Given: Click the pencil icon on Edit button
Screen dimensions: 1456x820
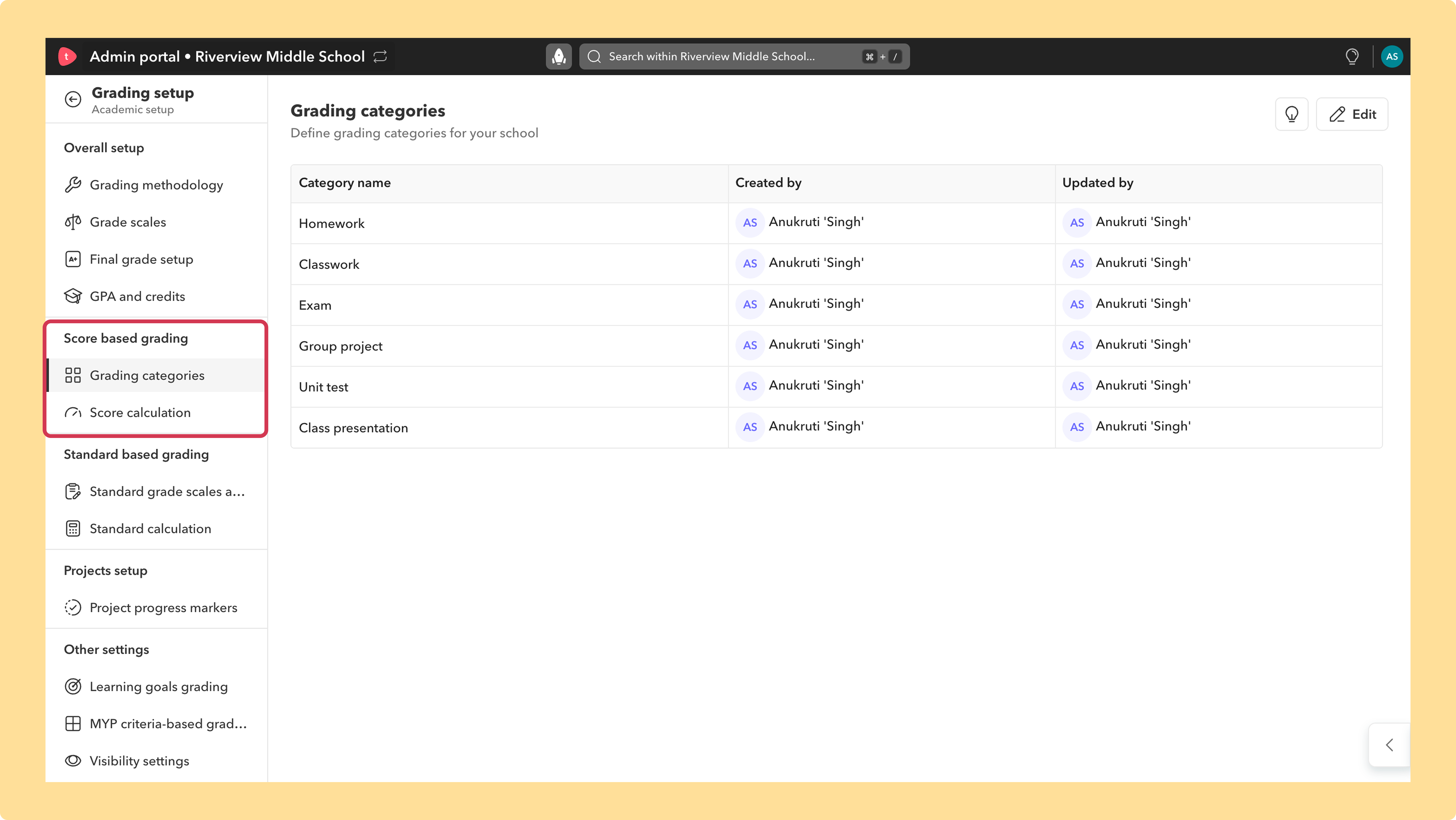Looking at the screenshot, I should pyautogui.click(x=1337, y=114).
